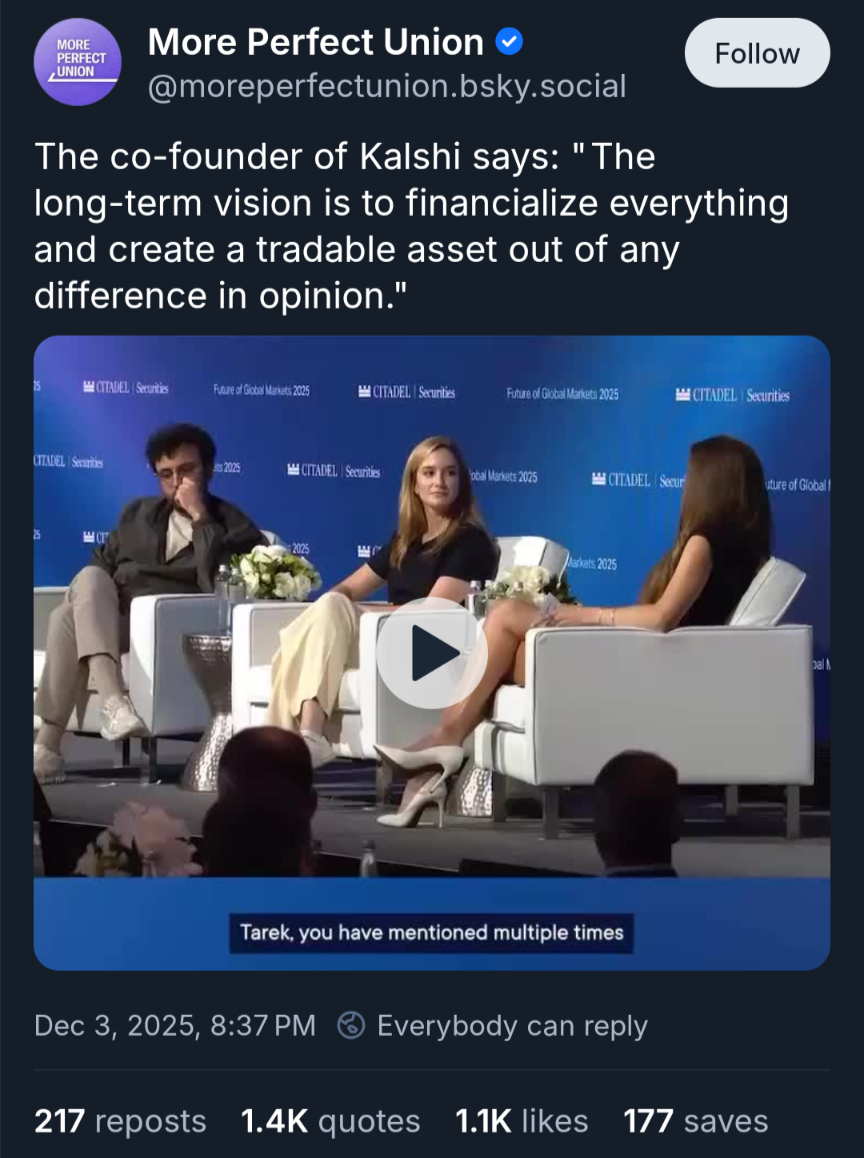Click the More Perfect Union profile avatar

(78, 62)
